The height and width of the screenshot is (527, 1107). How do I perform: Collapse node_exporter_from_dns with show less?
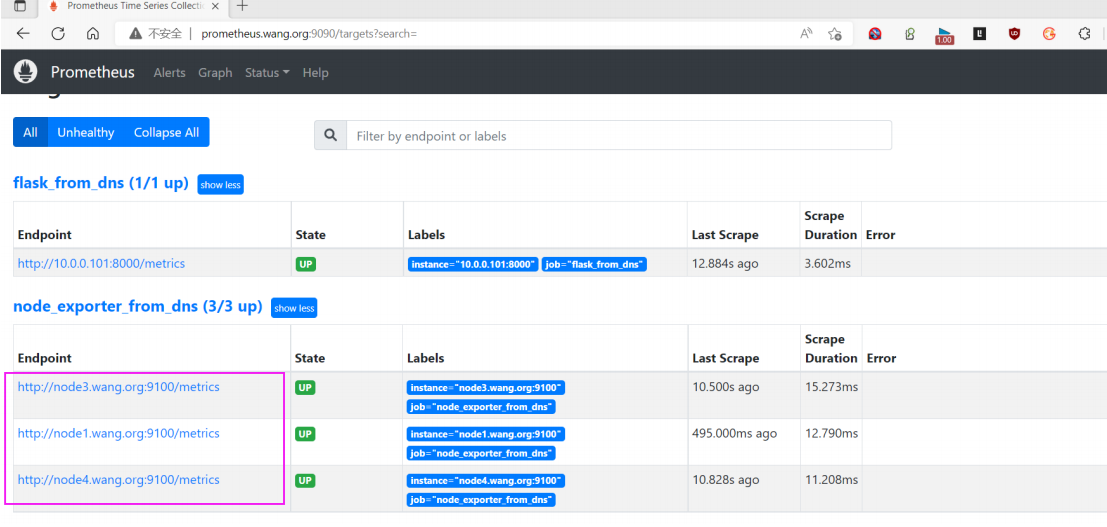point(294,308)
